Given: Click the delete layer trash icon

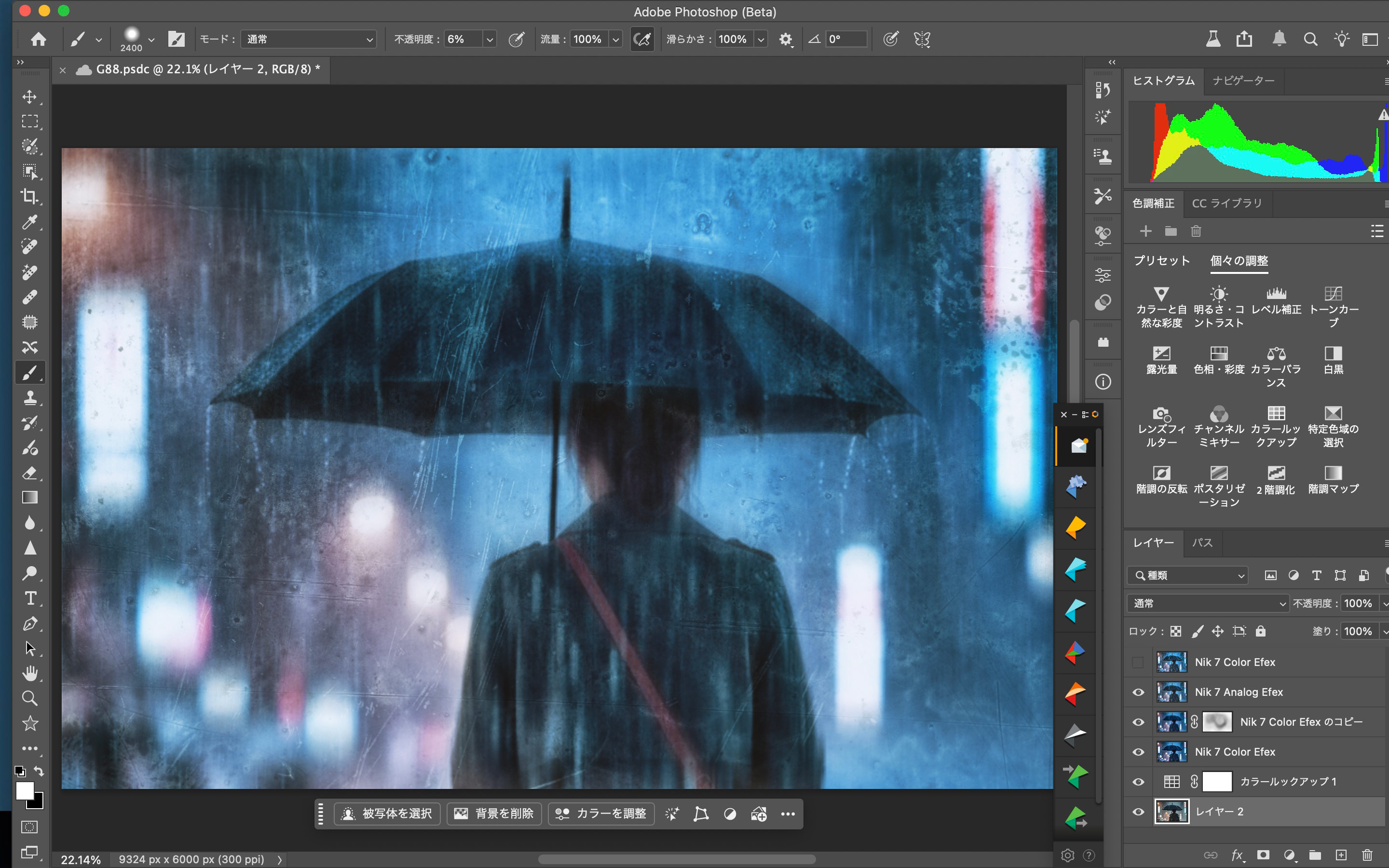Looking at the screenshot, I should [x=1367, y=855].
